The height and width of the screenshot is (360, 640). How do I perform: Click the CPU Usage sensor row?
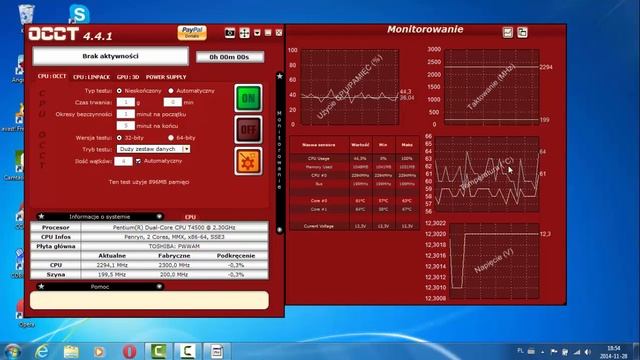(x=354, y=158)
